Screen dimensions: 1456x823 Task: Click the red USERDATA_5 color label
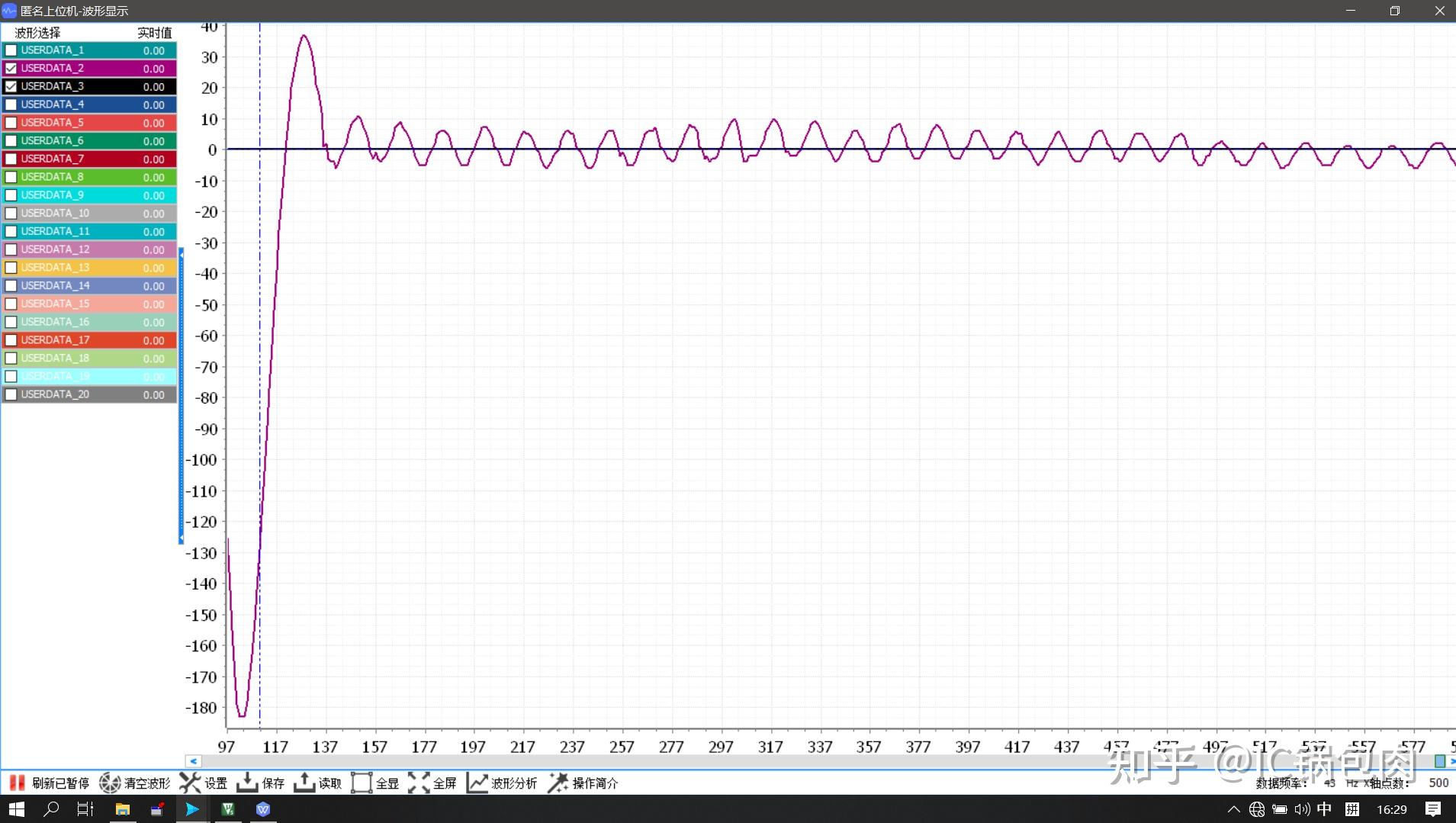[x=52, y=123]
